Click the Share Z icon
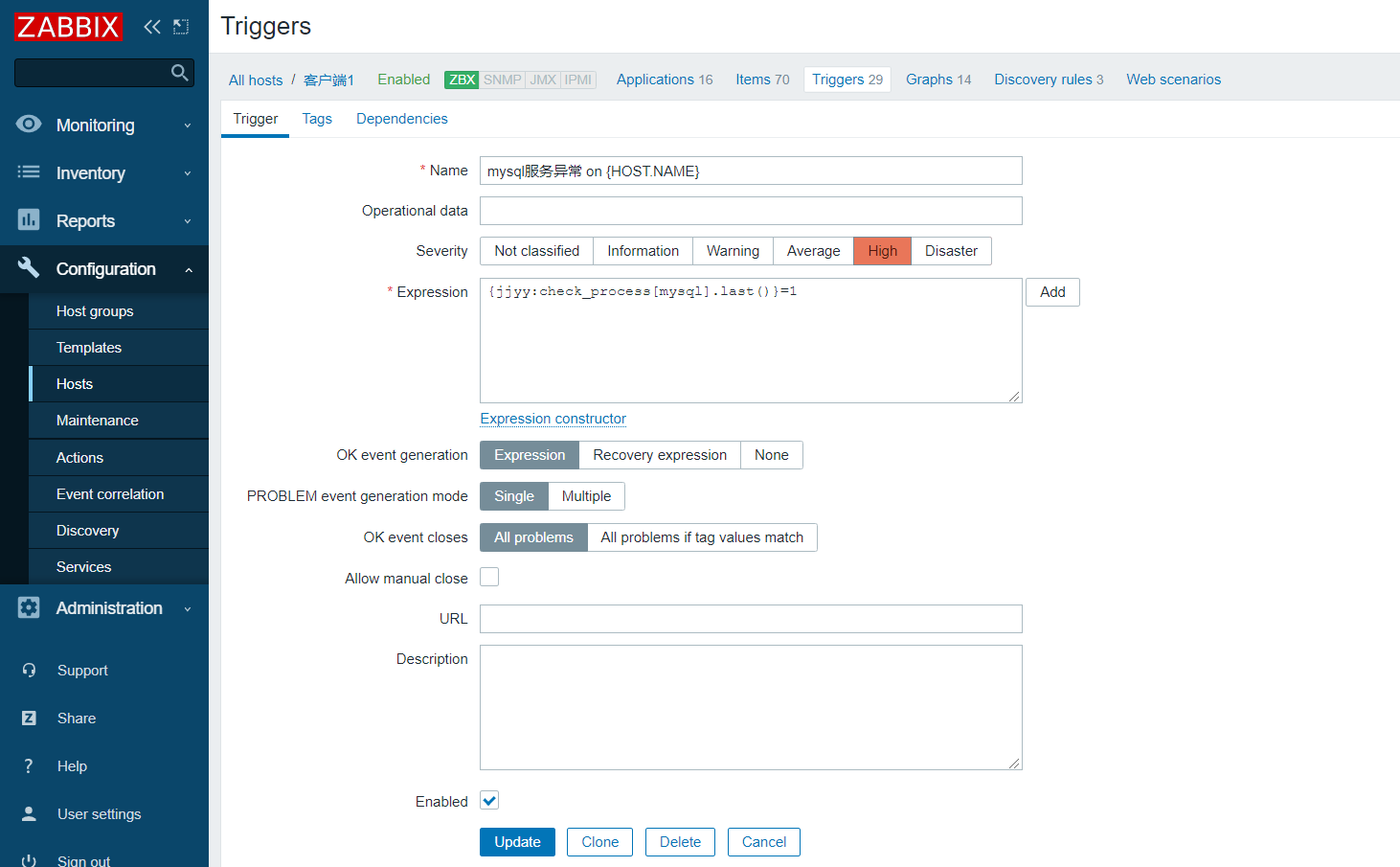The image size is (1400, 867). (x=29, y=719)
